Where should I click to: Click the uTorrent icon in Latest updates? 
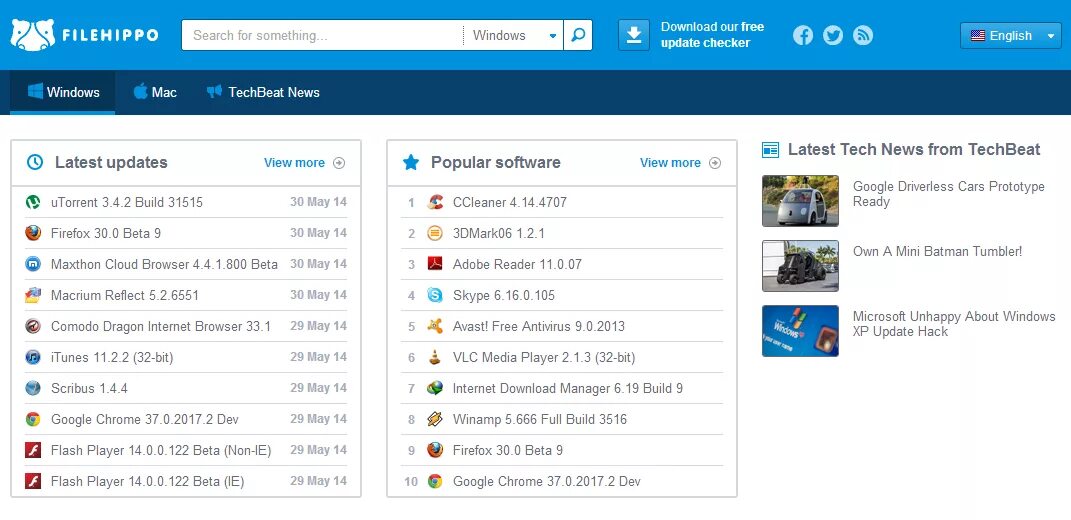(33, 202)
